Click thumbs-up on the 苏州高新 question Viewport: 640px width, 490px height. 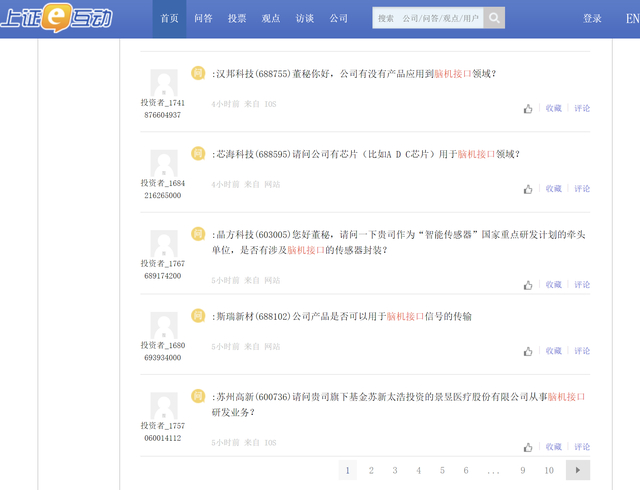528,447
